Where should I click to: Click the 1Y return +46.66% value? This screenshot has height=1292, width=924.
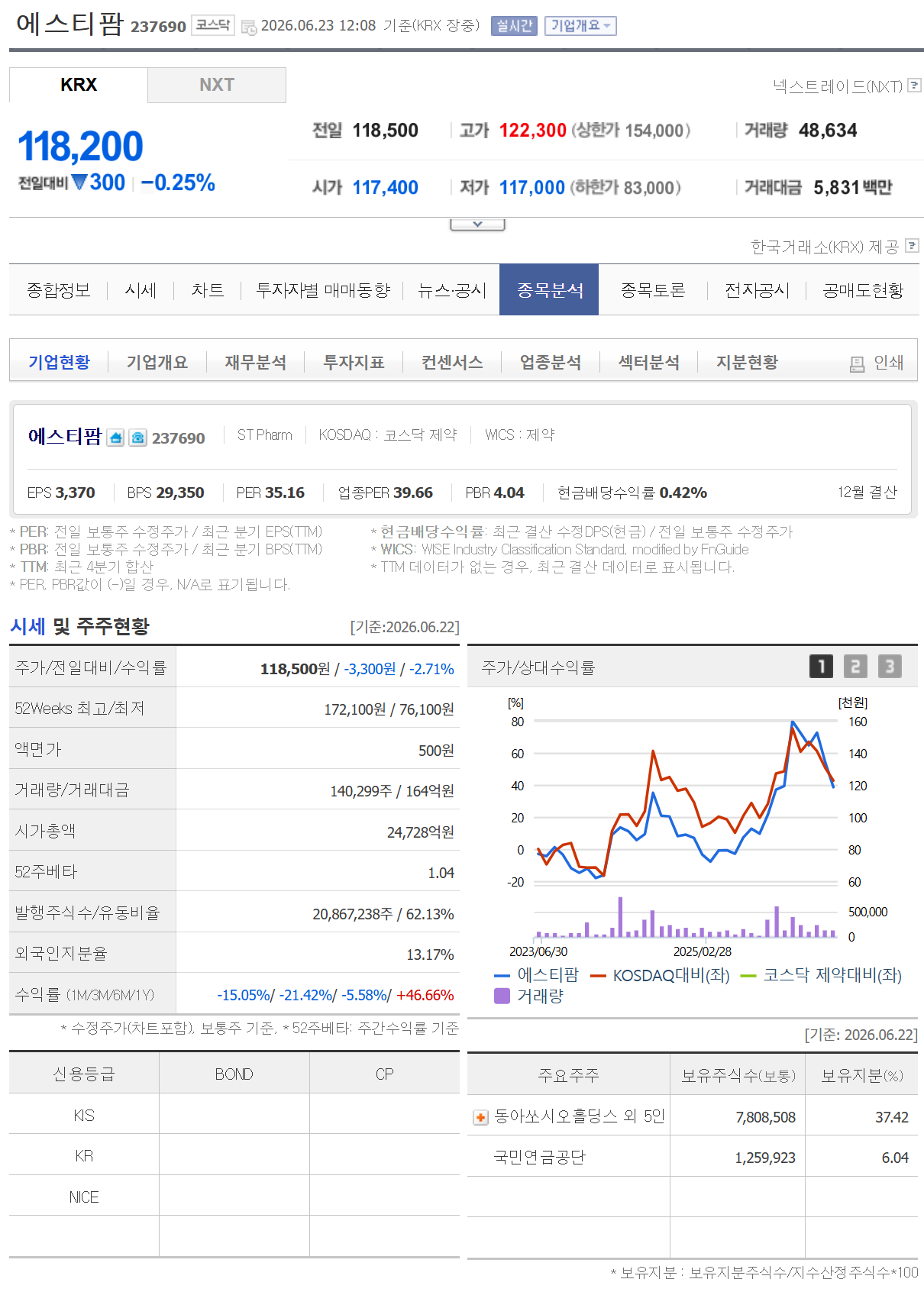coord(425,995)
